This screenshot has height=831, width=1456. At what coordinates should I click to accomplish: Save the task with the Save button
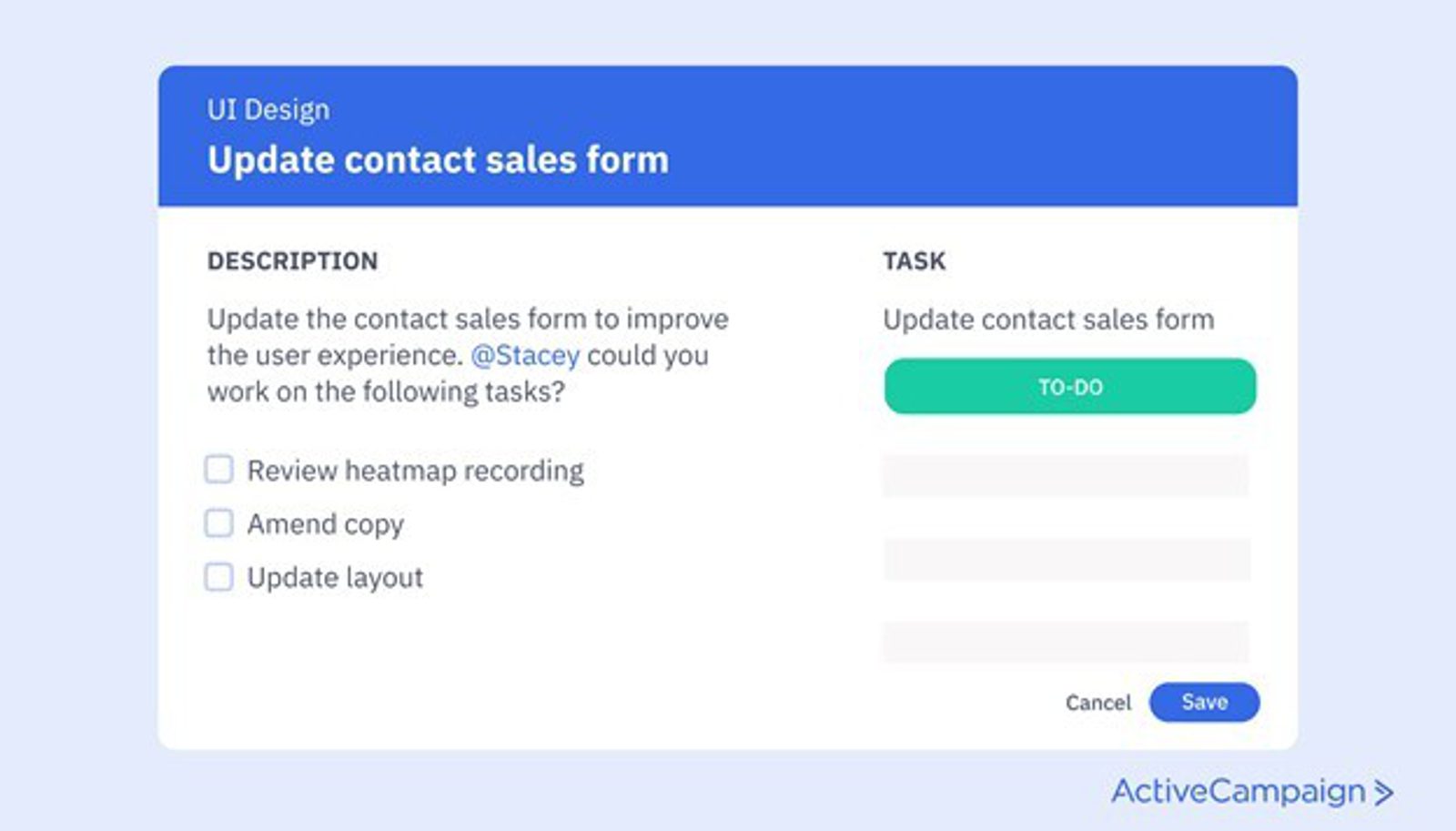pos(1204,702)
